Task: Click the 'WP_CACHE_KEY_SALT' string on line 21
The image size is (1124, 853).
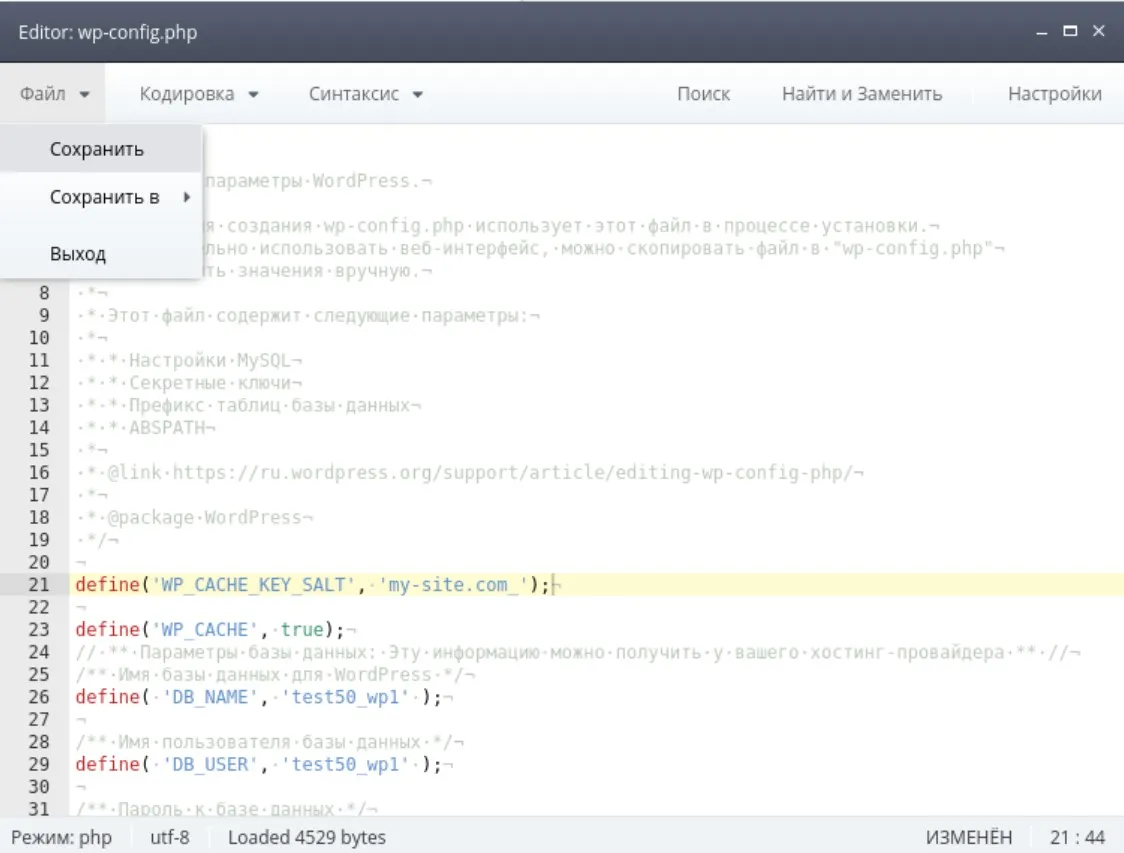Action: (x=253, y=585)
